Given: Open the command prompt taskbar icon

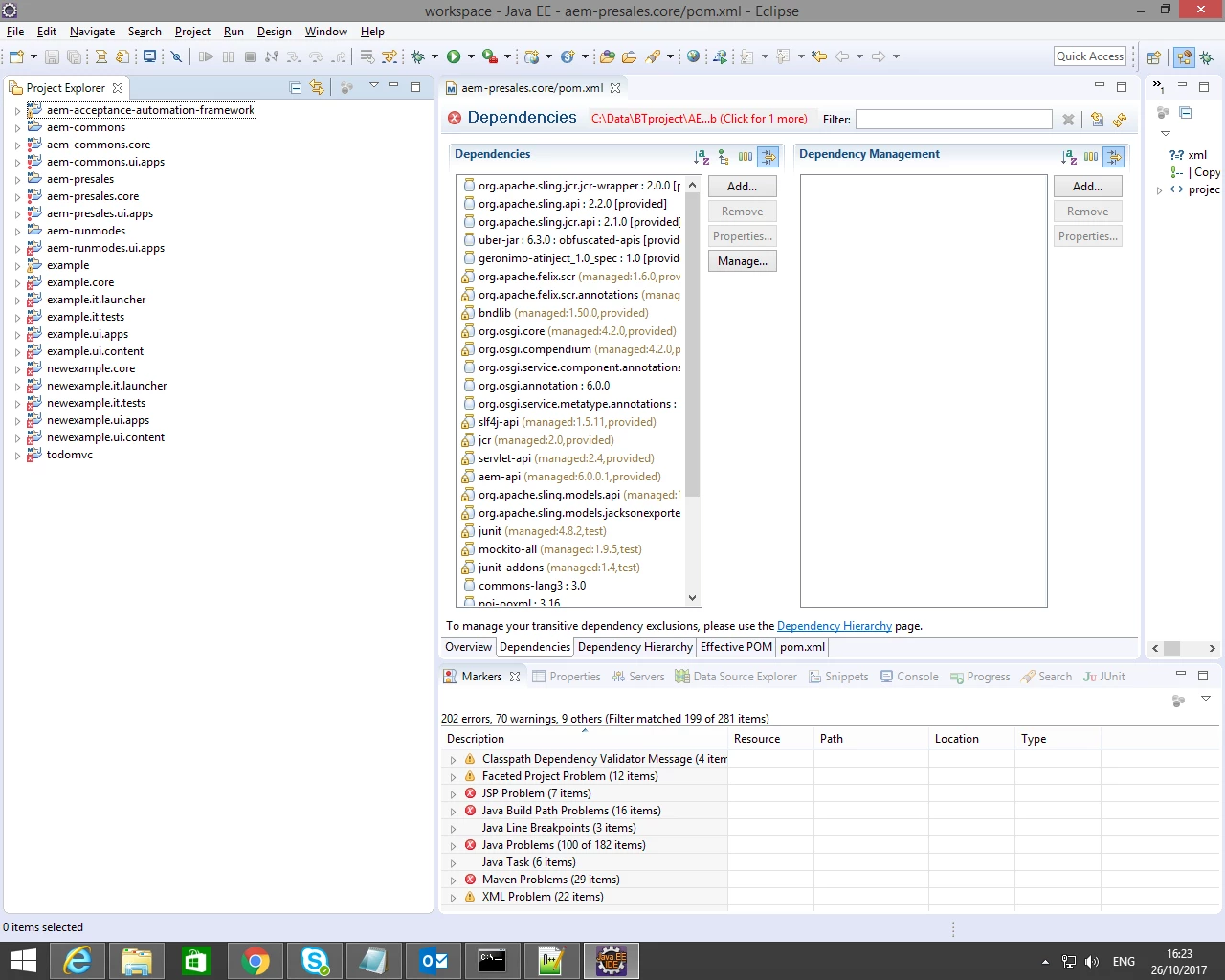Looking at the screenshot, I should tap(492, 961).
